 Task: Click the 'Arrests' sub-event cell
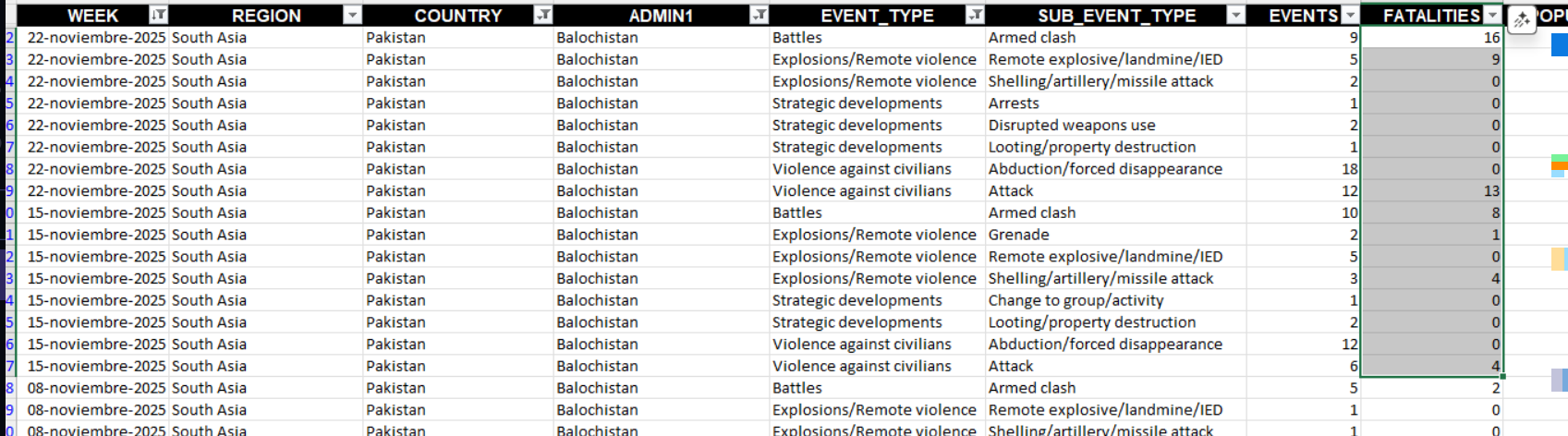1014,103
